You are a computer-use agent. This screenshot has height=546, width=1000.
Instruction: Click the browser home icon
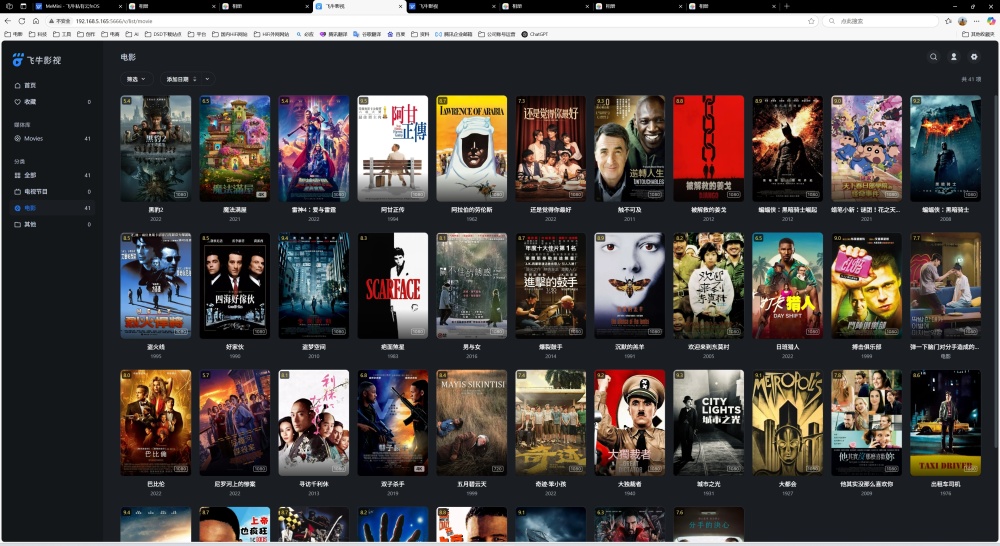click(36, 21)
